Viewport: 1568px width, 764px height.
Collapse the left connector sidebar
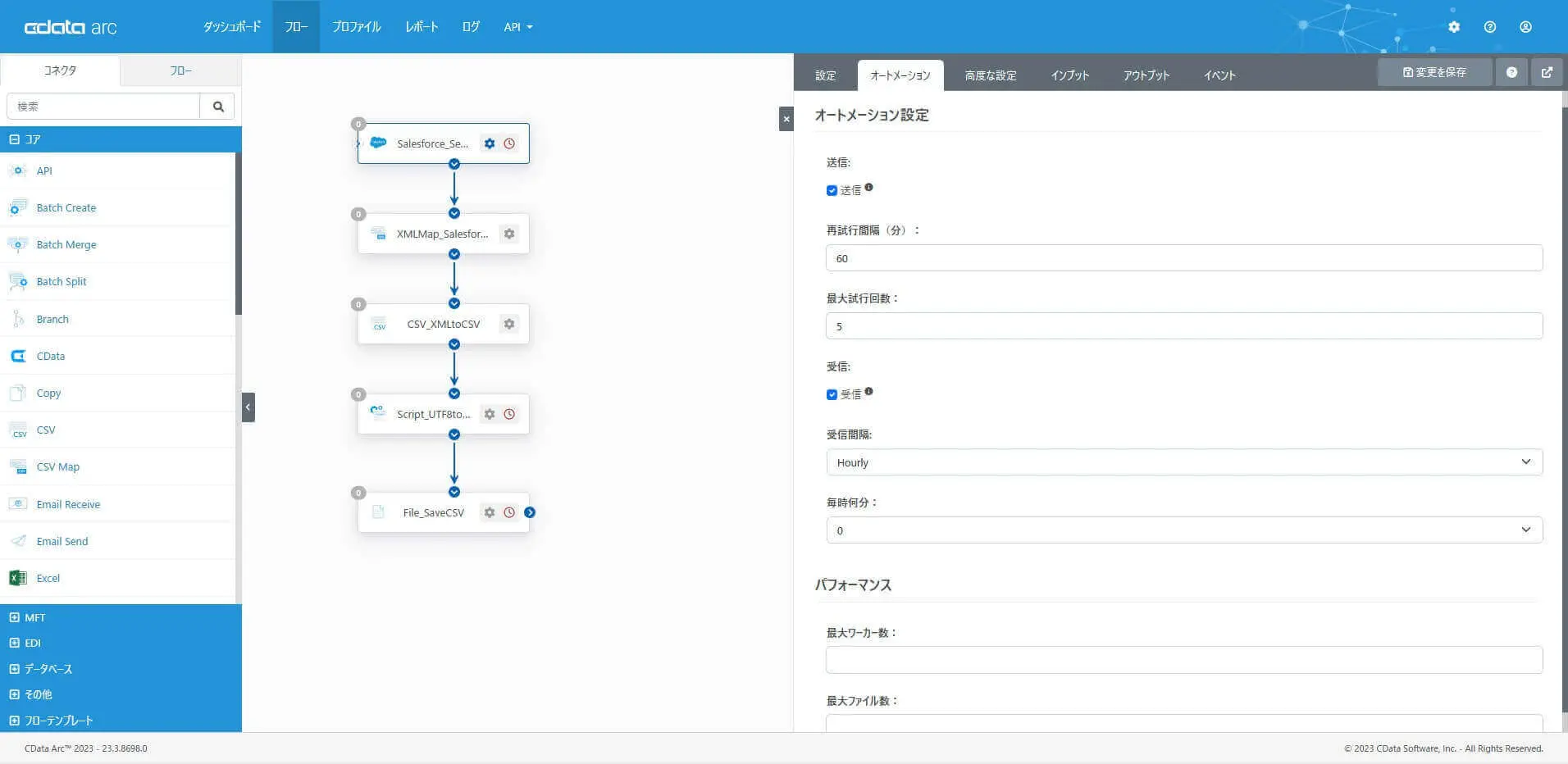click(248, 407)
